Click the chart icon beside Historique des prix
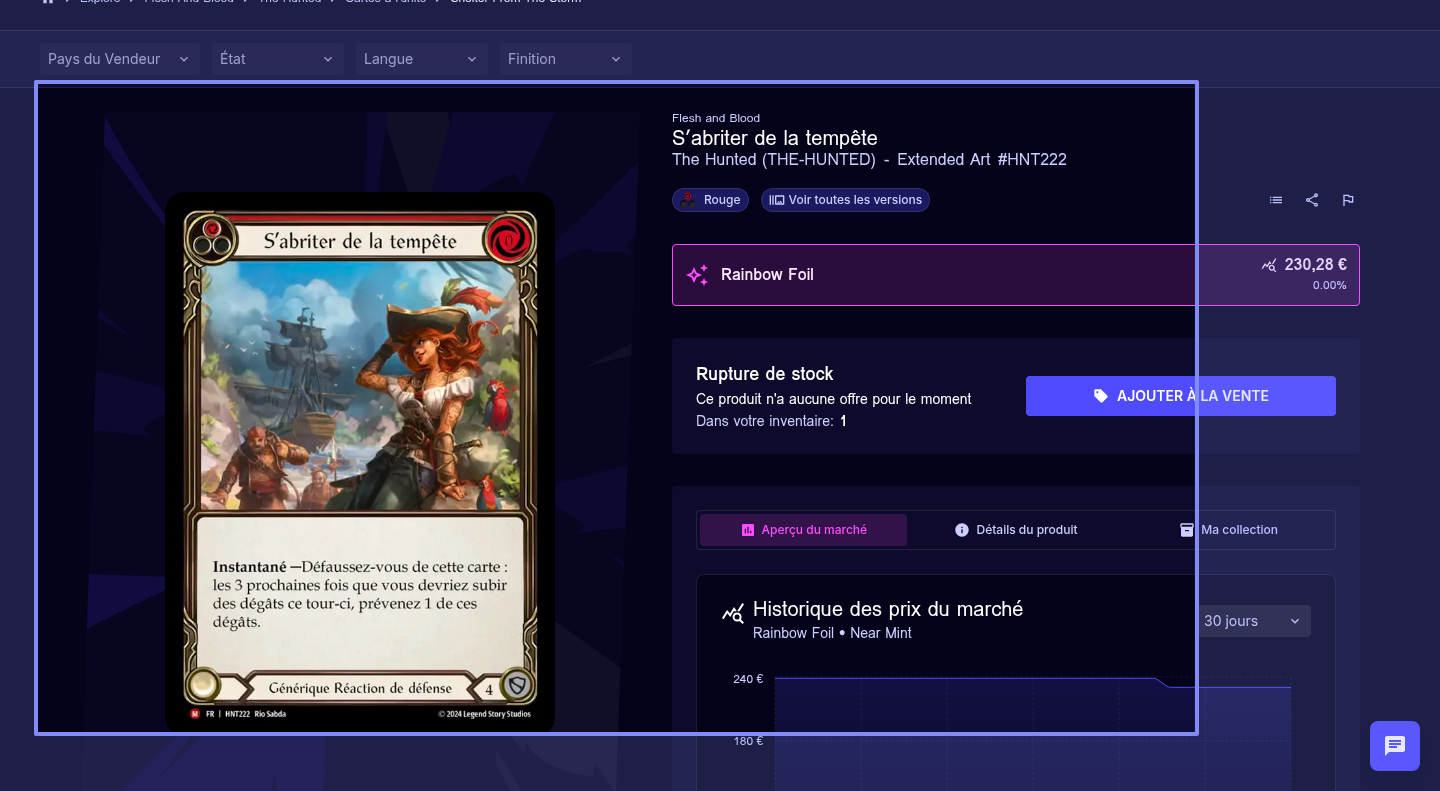Image resolution: width=1440 pixels, height=791 pixels. (733, 613)
